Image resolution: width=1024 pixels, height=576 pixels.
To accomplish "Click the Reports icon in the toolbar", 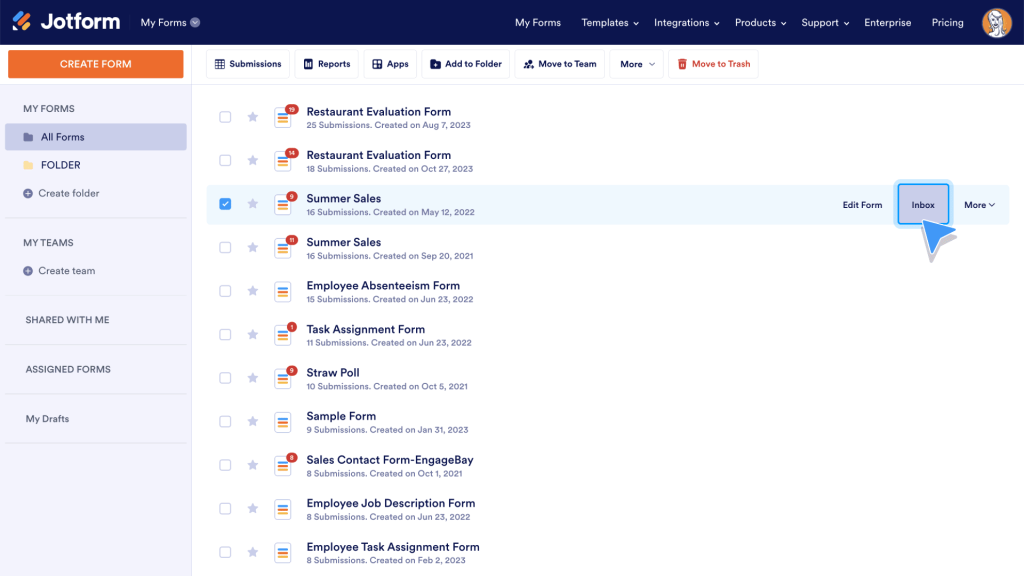I will [x=308, y=63].
